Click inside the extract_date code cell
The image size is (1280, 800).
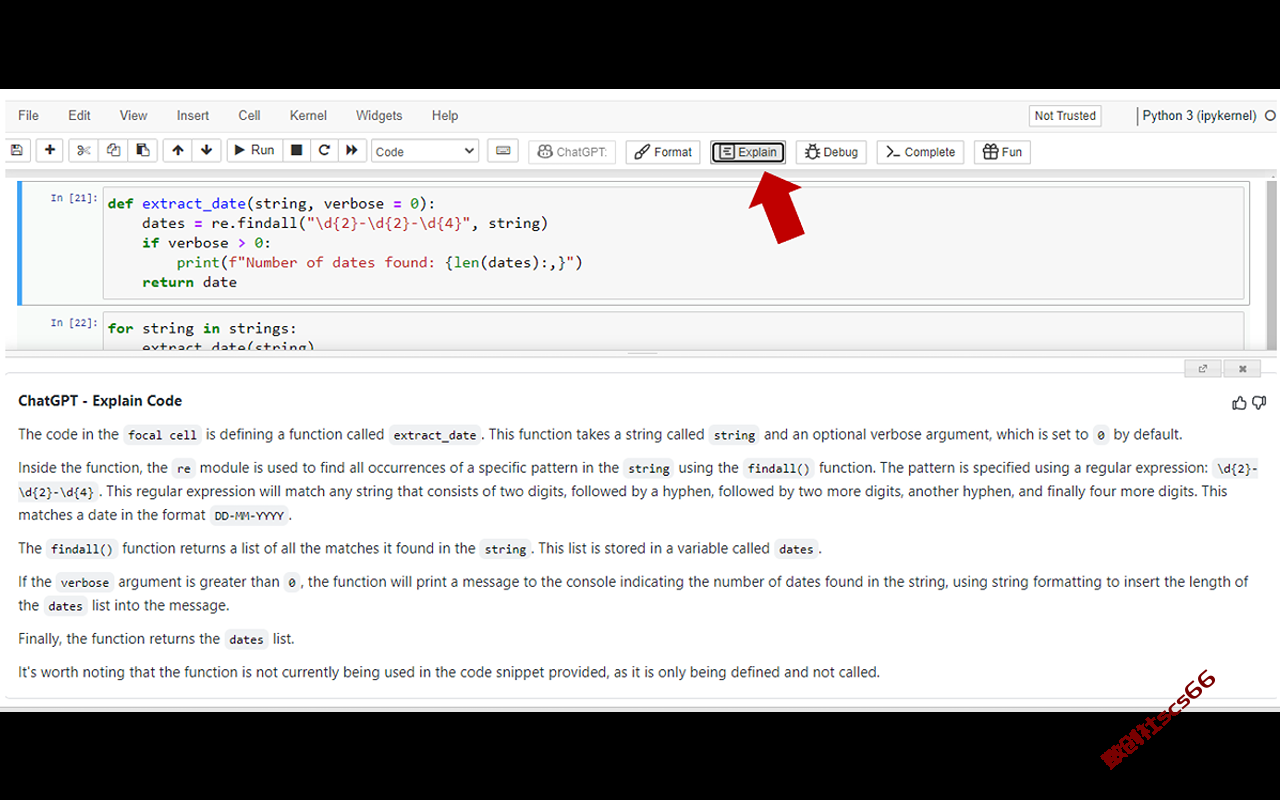[674, 242]
